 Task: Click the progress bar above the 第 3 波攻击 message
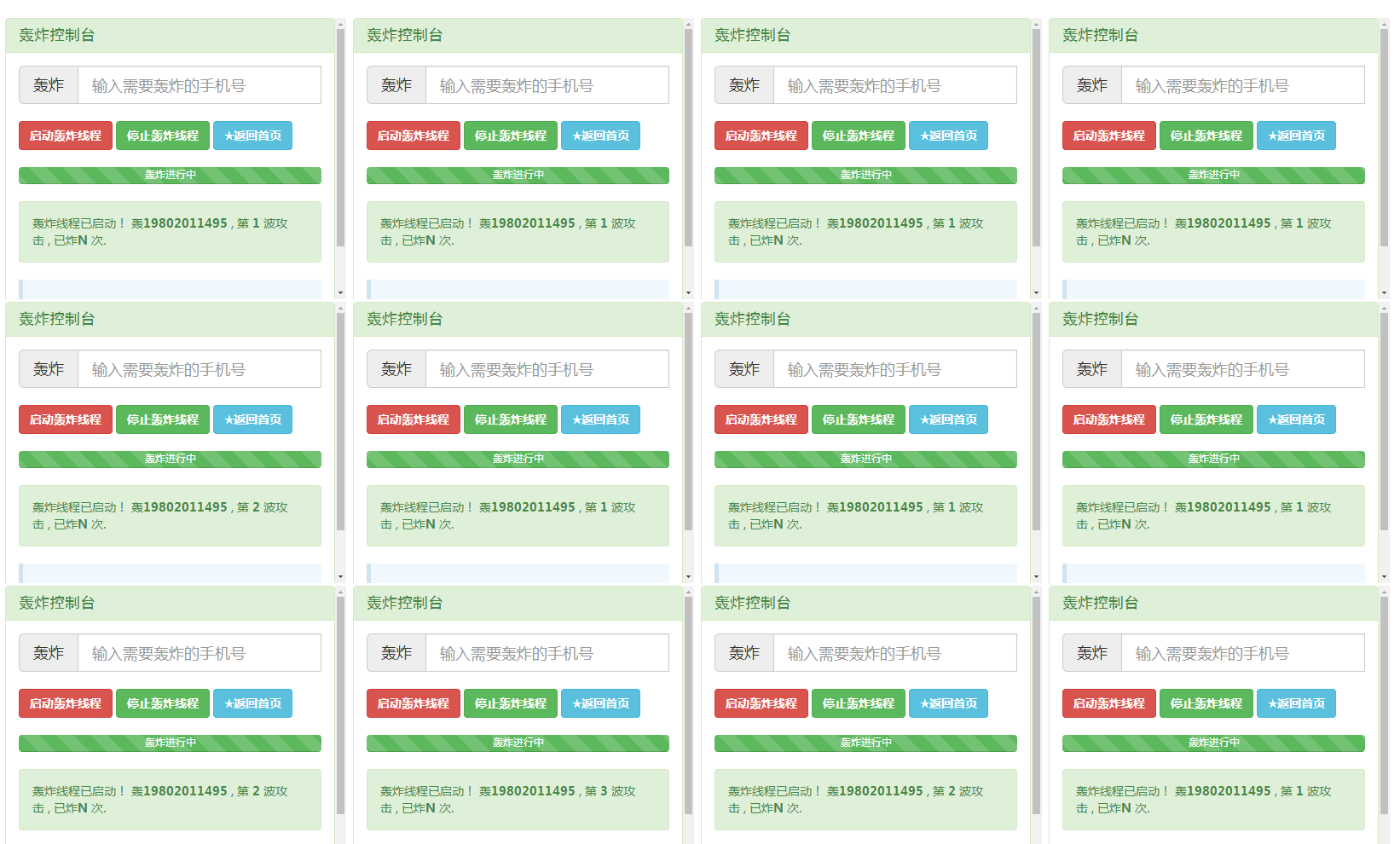click(518, 743)
